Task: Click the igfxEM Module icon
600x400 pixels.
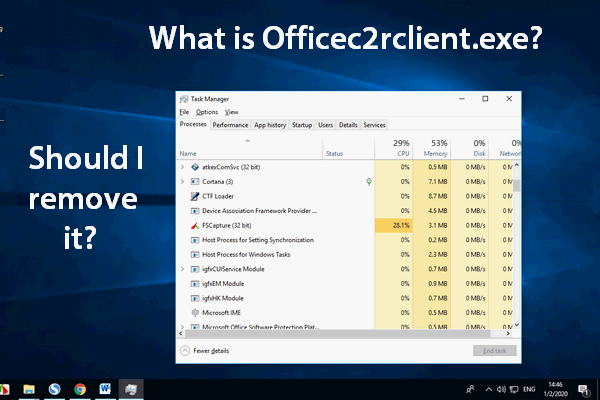Action: 195,284
